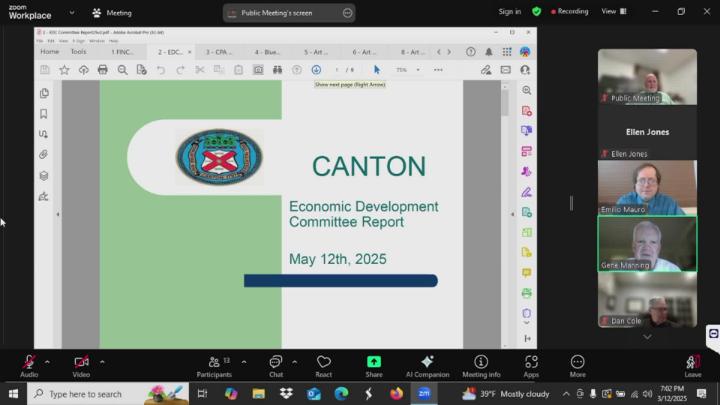Click the Sign in link
The width and height of the screenshot is (720, 405).
pyautogui.click(x=510, y=11)
